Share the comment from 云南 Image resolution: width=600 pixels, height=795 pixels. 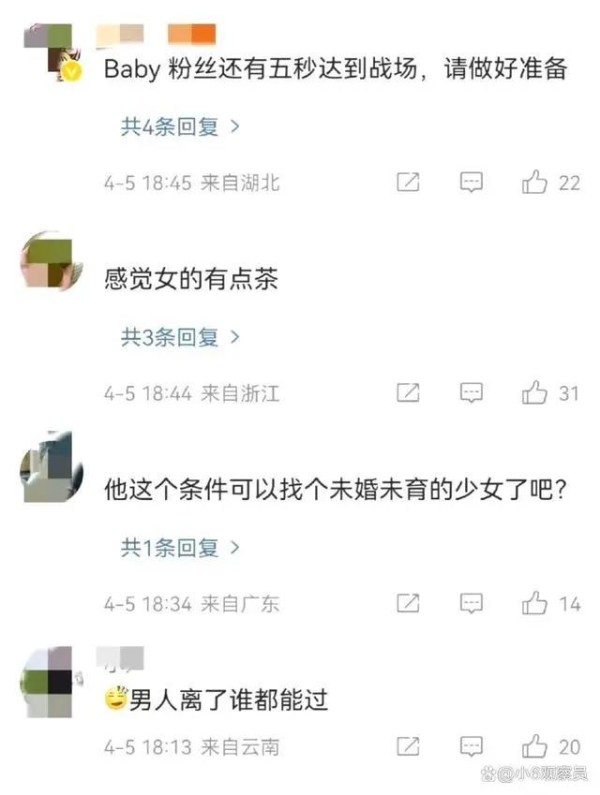[408, 746]
